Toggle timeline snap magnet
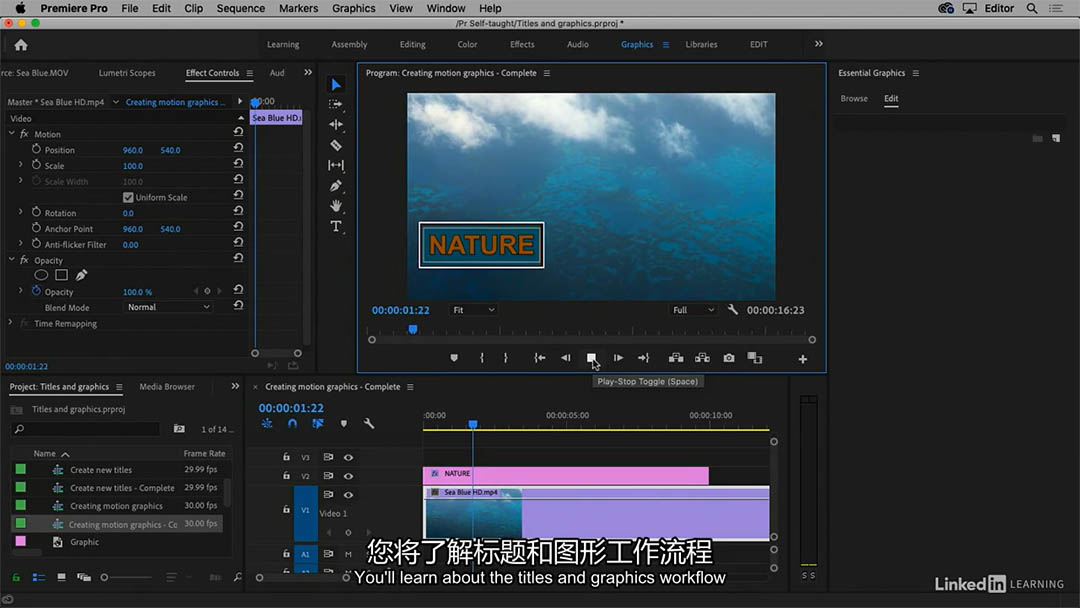1080x608 pixels. [292, 423]
